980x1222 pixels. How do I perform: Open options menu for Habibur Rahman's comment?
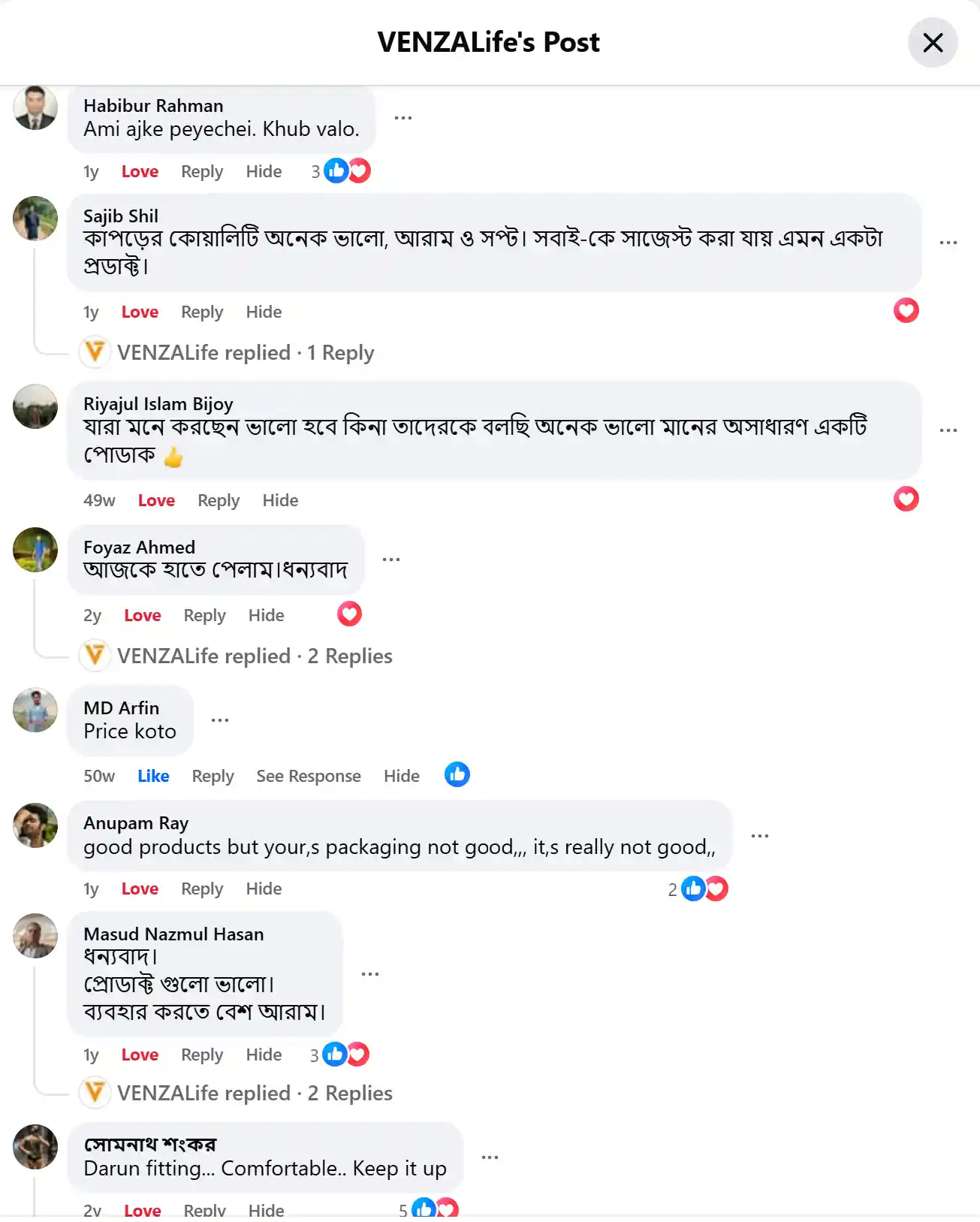[x=403, y=118]
